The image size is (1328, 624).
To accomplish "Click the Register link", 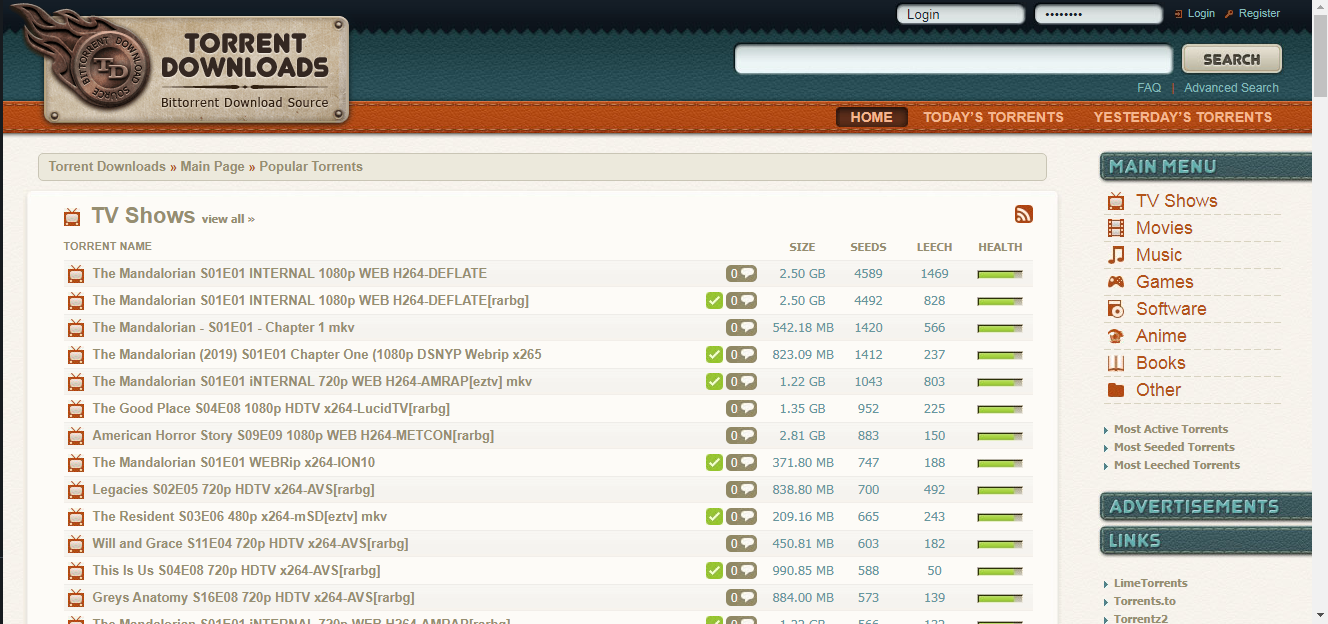I will (1259, 14).
